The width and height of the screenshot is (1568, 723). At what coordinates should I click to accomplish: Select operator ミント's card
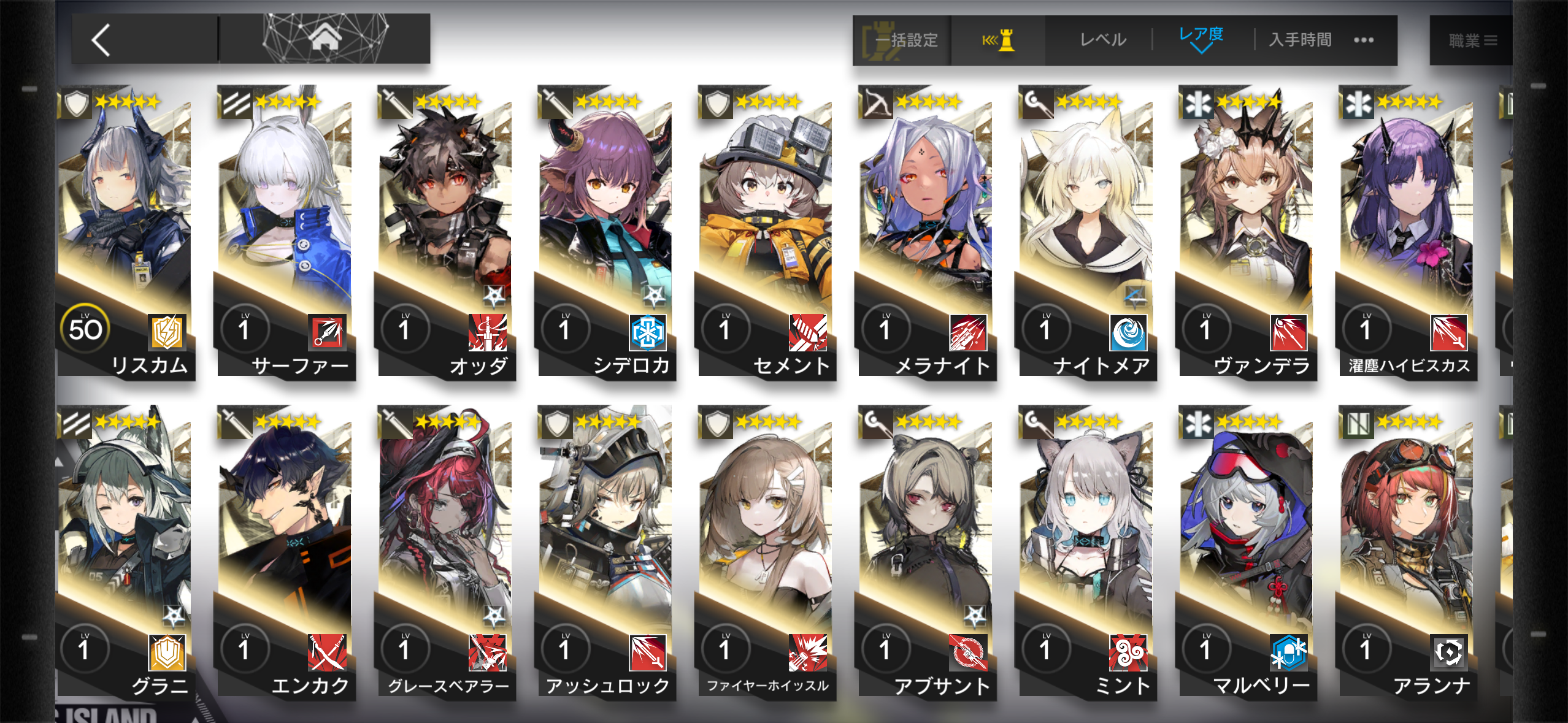pos(1087,552)
